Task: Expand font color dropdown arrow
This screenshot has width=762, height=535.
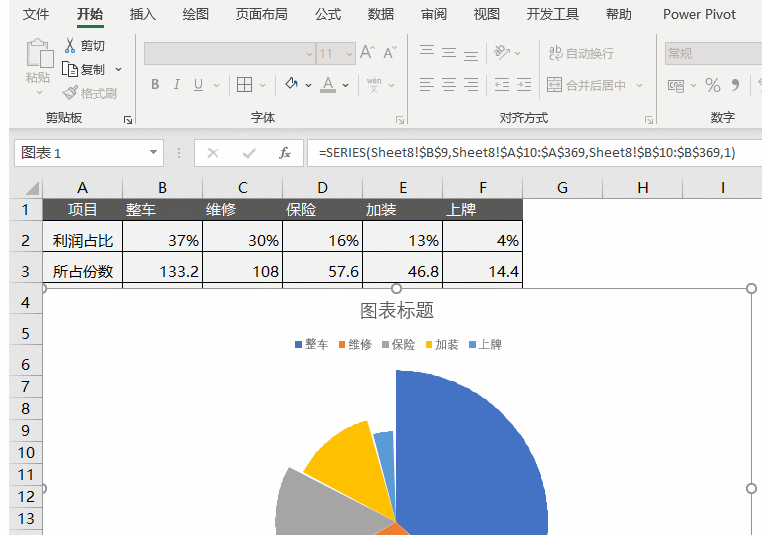Action: pyautogui.click(x=345, y=86)
